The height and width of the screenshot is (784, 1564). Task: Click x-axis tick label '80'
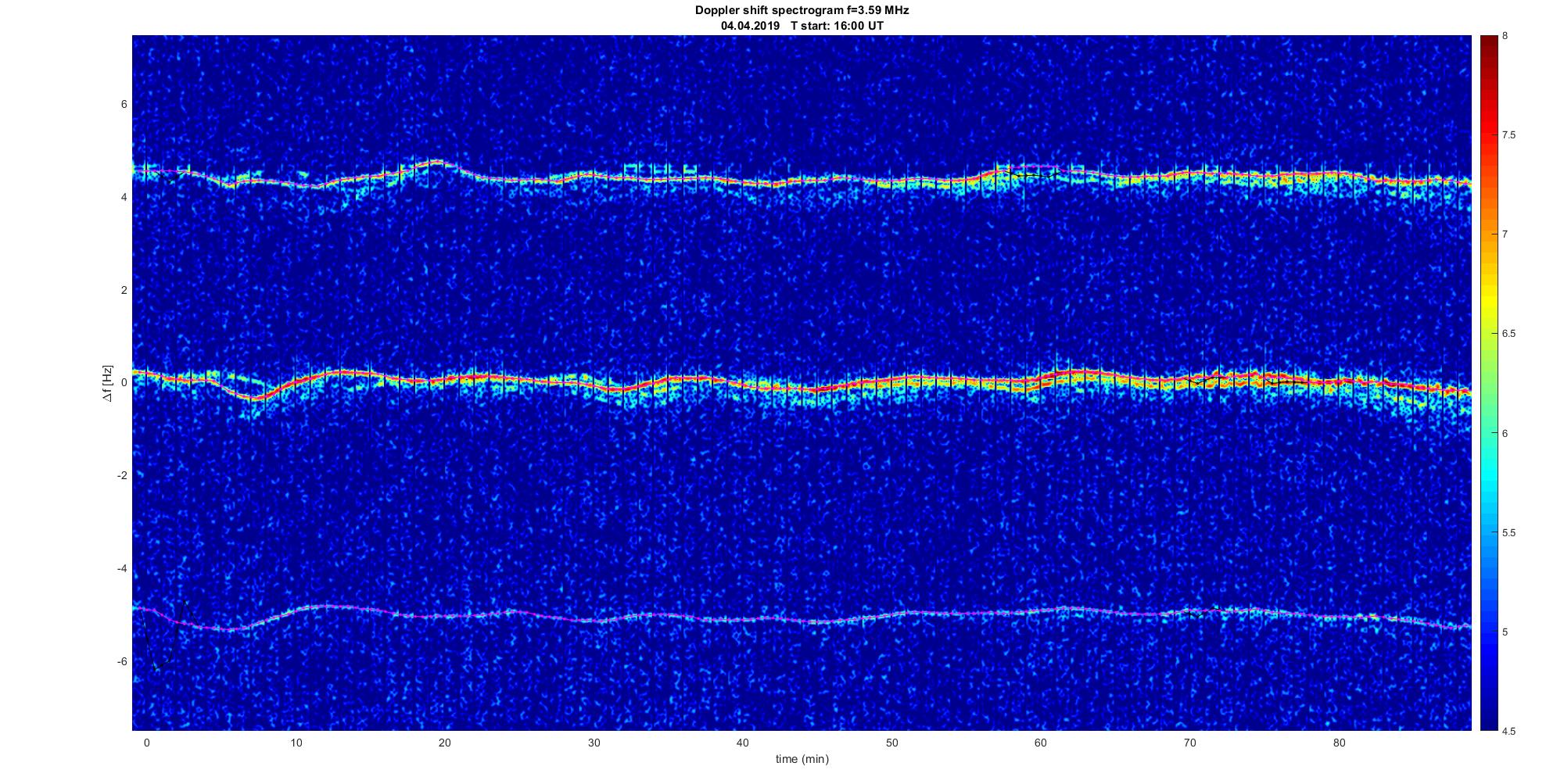1339,743
